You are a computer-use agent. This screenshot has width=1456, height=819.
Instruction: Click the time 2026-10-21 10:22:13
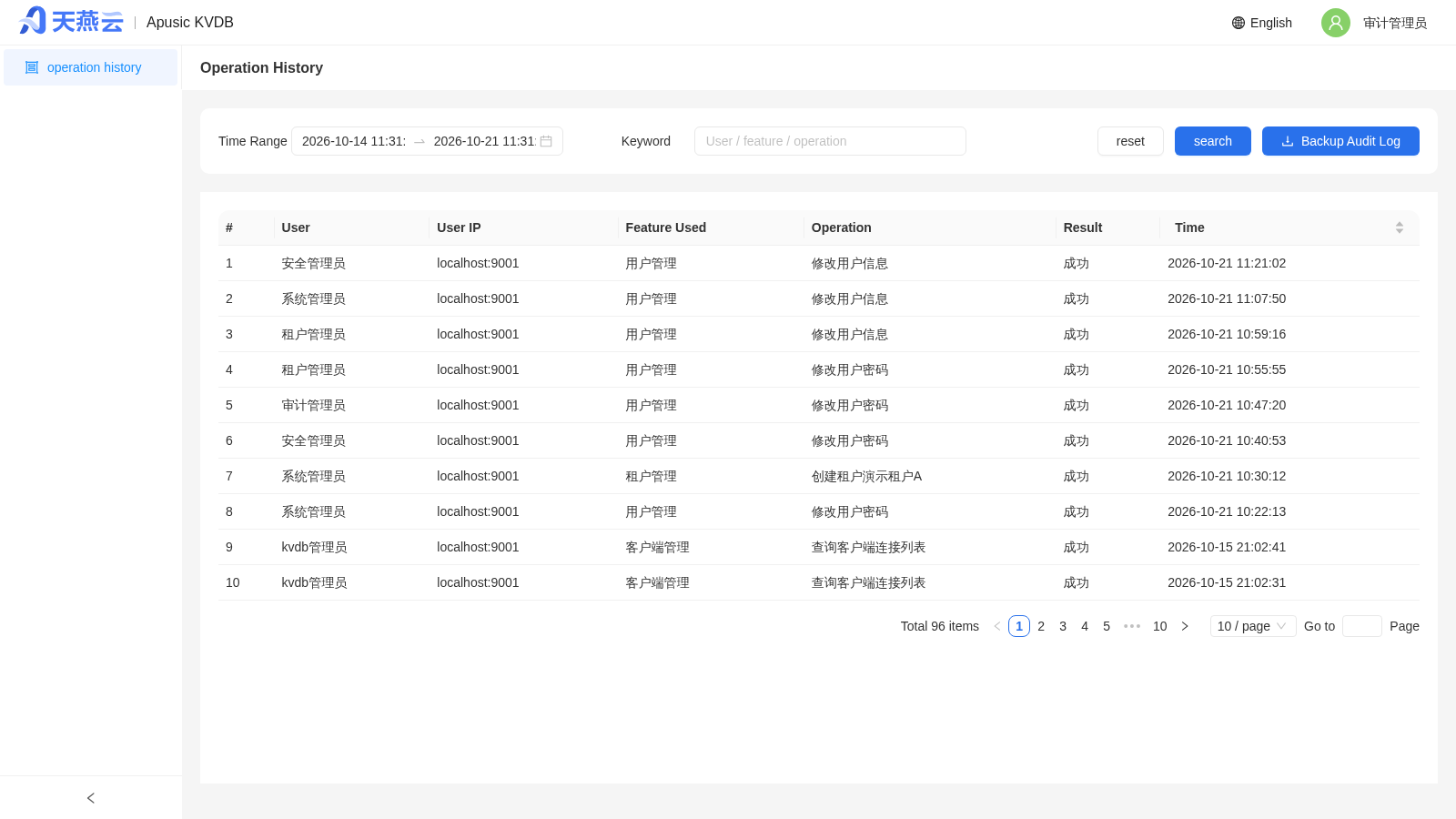pos(1227,511)
